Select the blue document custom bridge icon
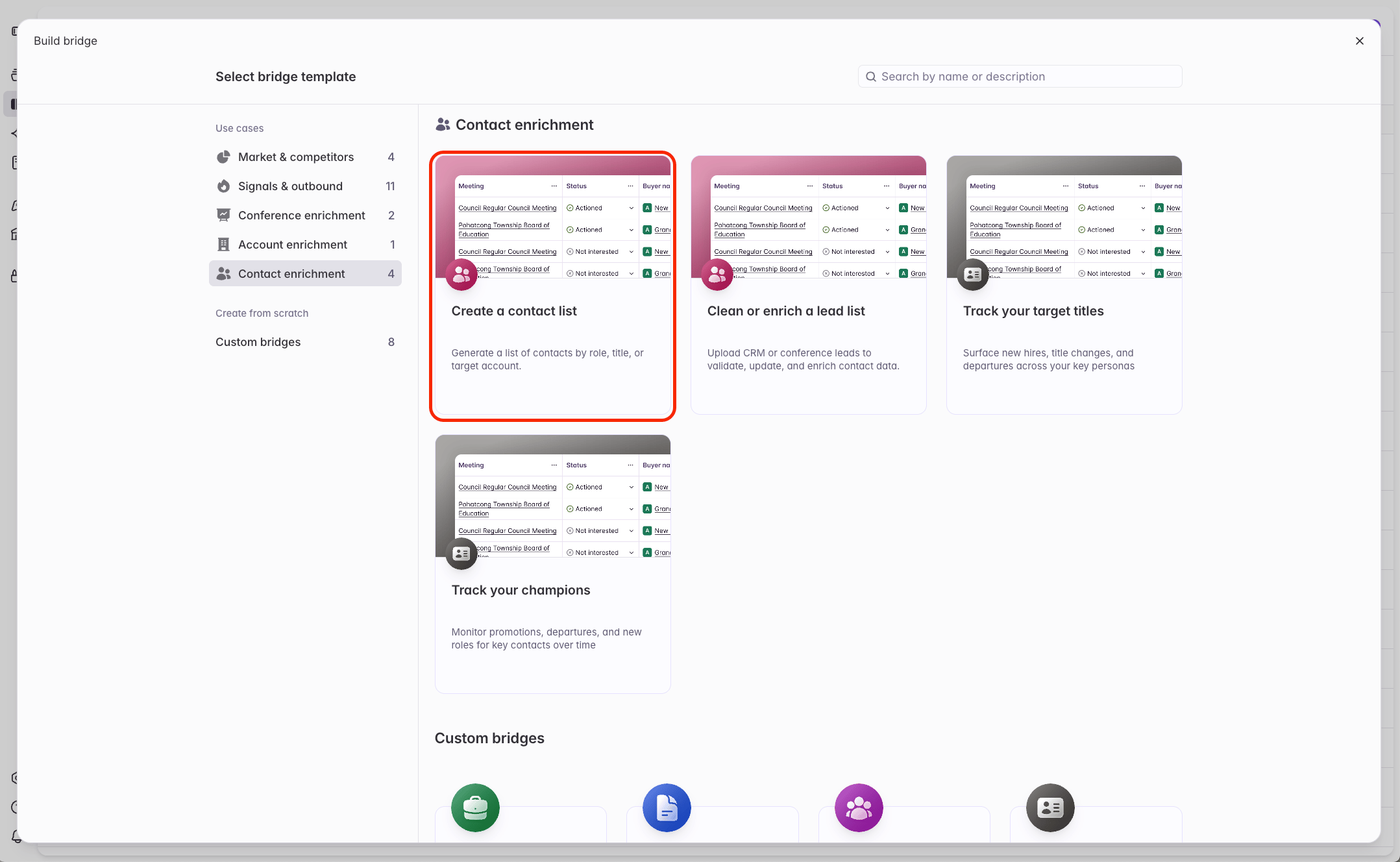The width and height of the screenshot is (1400, 862). click(667, 807)
